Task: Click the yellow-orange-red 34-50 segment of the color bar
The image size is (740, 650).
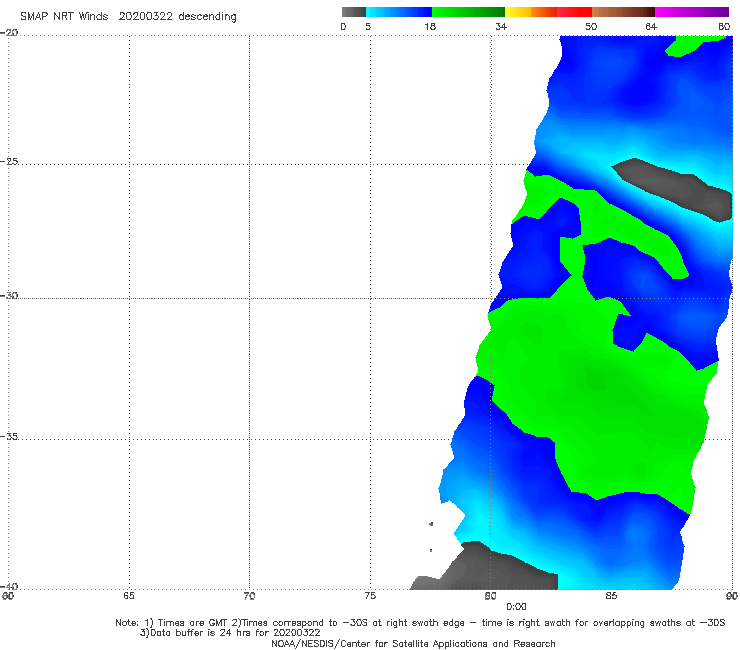Action: click(548, 12)
